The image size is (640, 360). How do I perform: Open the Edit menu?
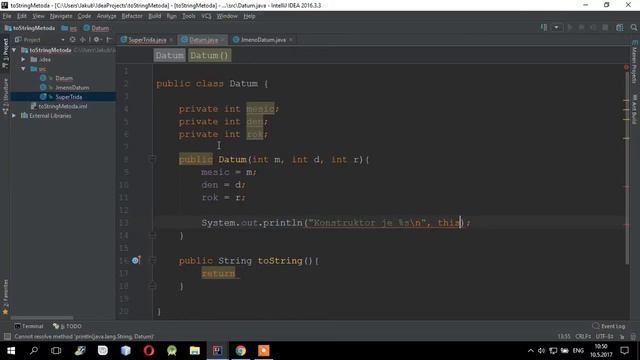(x=21, y=16)
